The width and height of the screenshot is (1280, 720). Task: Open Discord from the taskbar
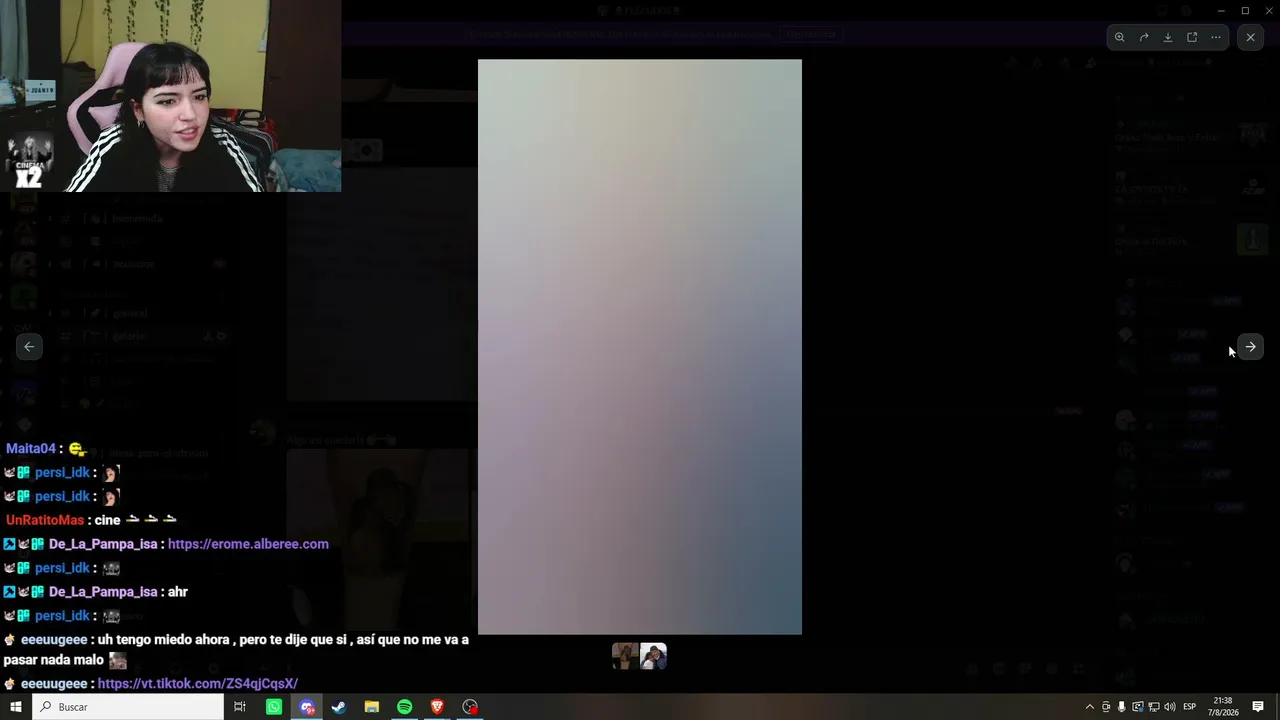click(307, 707)
